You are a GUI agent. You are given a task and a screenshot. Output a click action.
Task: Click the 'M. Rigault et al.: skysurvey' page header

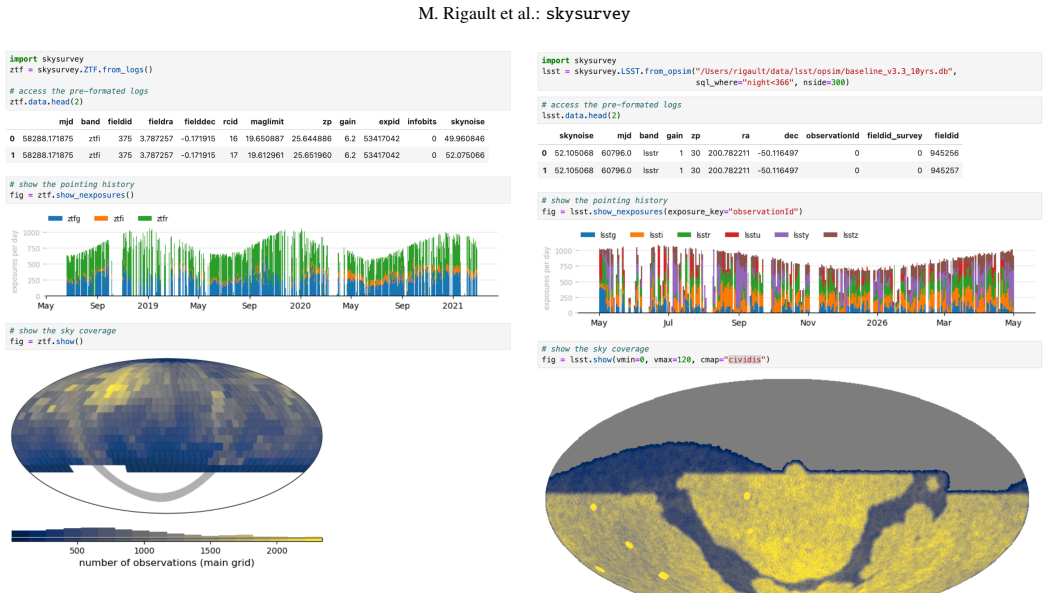(524, 13)
